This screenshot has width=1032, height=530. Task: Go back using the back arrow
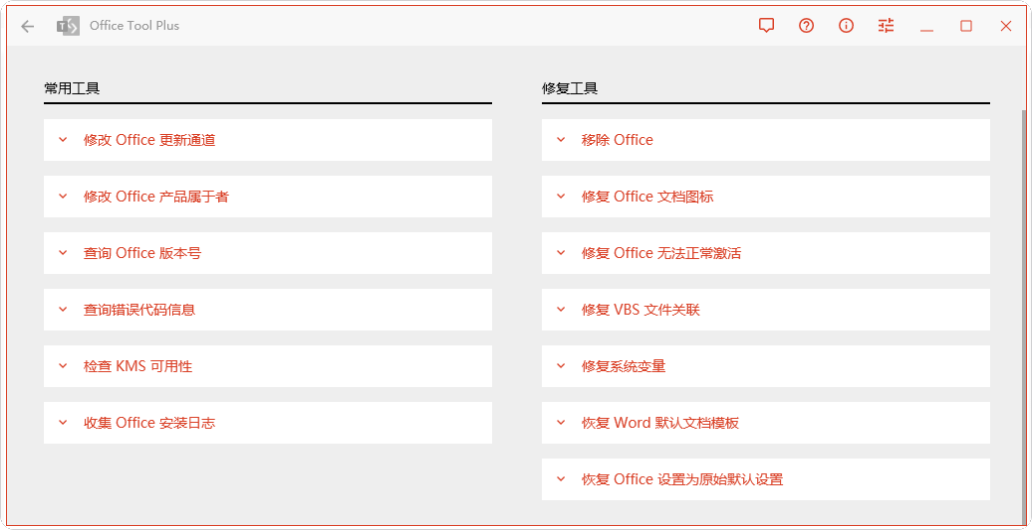click(27, 26)
